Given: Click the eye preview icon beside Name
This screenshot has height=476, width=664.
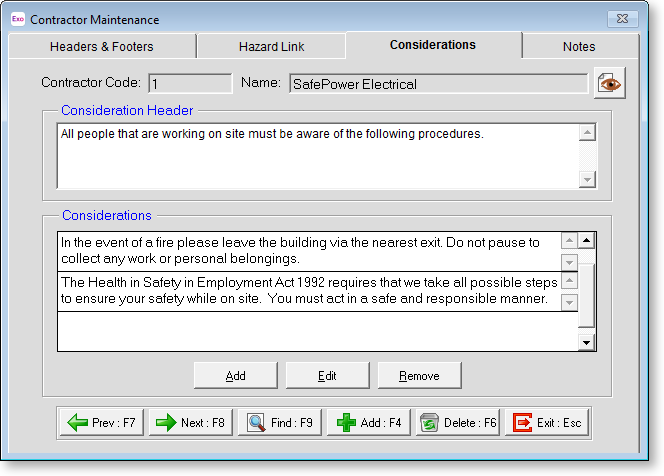Looking at the screenshot, I should [609, 83].
